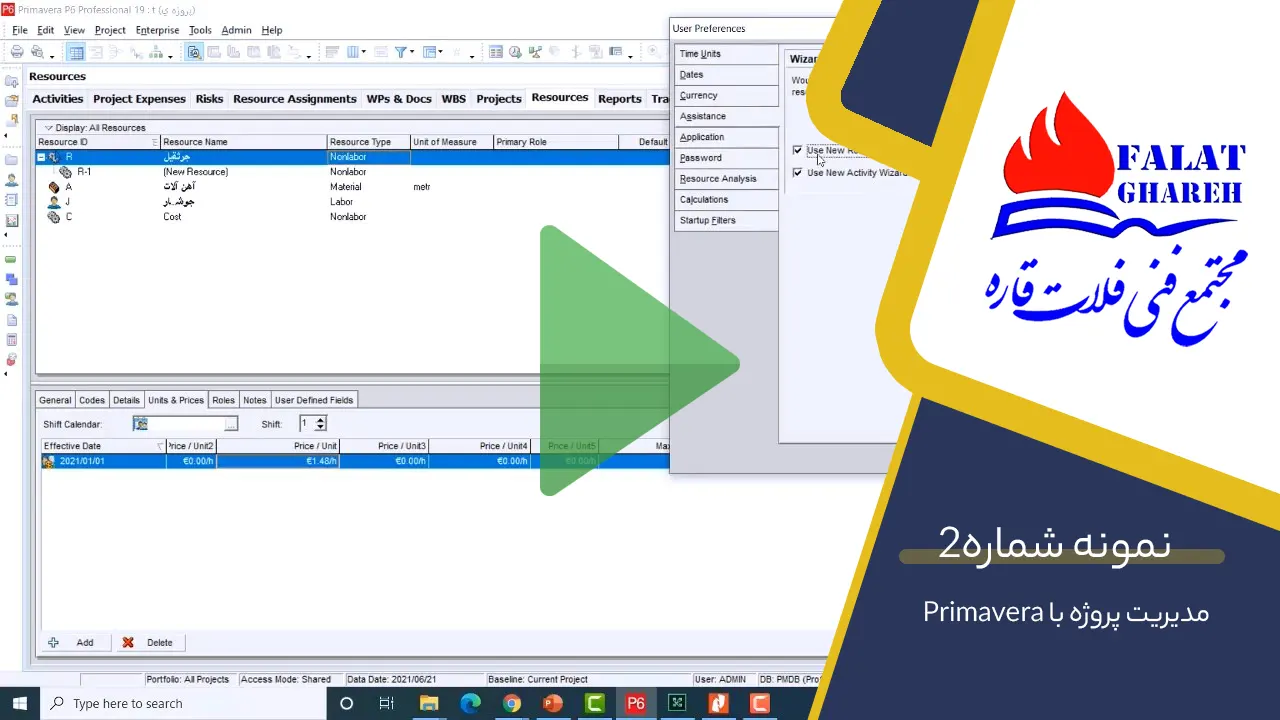Screen dimensions: 1280x720
Task: Click the blue overlapping squares sidebar icon
Action: coord(12,279)
